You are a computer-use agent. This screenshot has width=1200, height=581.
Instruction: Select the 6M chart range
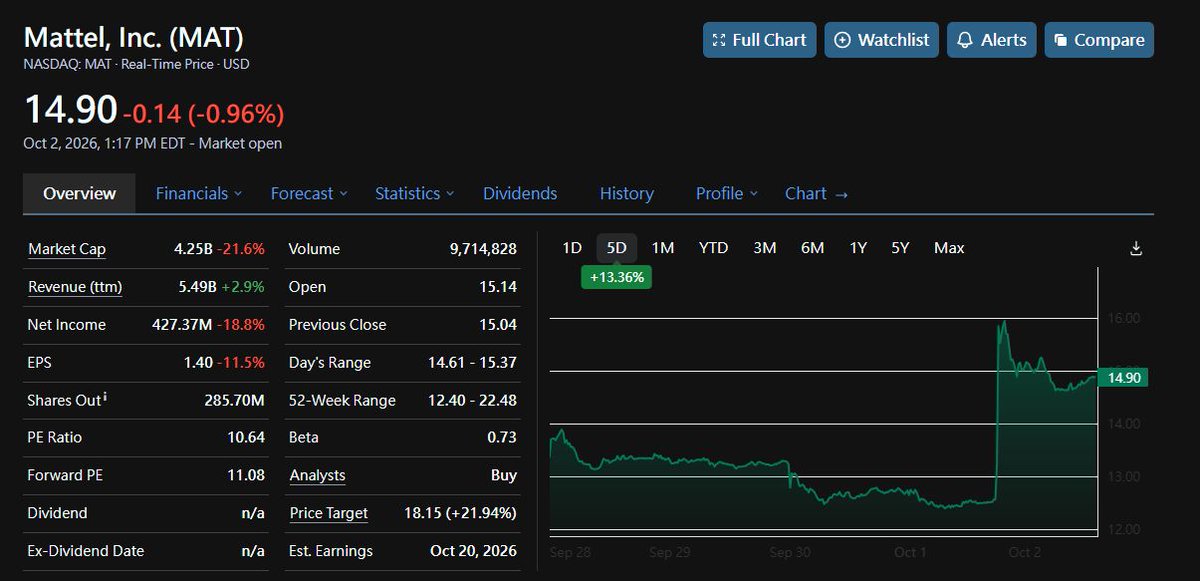point(812,248)
